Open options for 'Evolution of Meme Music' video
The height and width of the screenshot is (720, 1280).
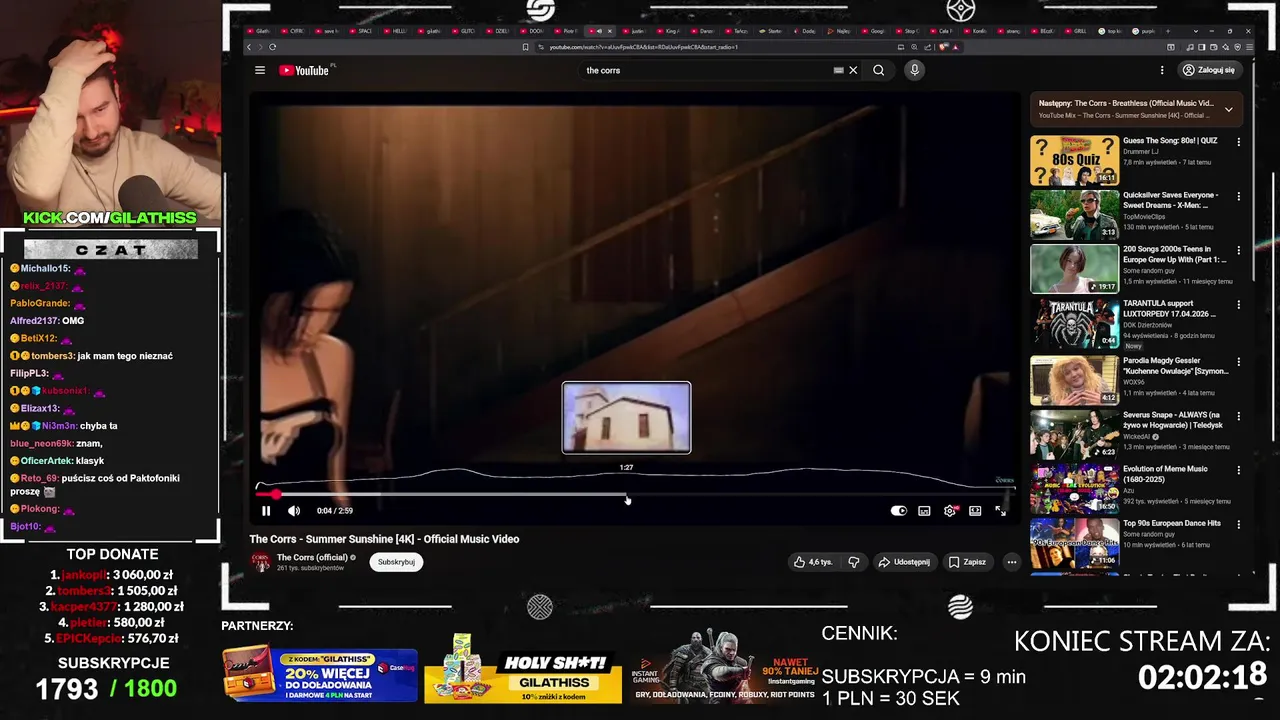(x=1238, y=469)
